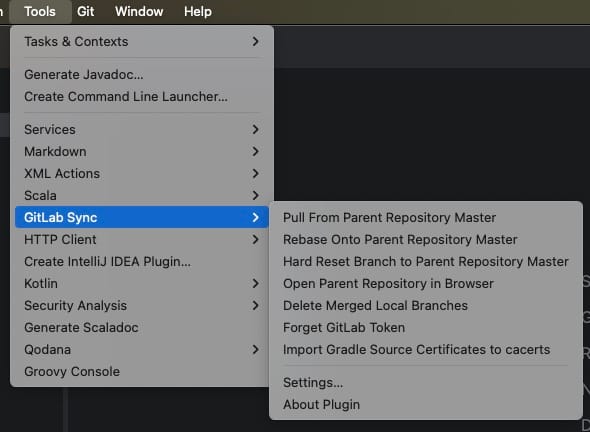Open the Git menu in menu bar

(x=85, y=11)
